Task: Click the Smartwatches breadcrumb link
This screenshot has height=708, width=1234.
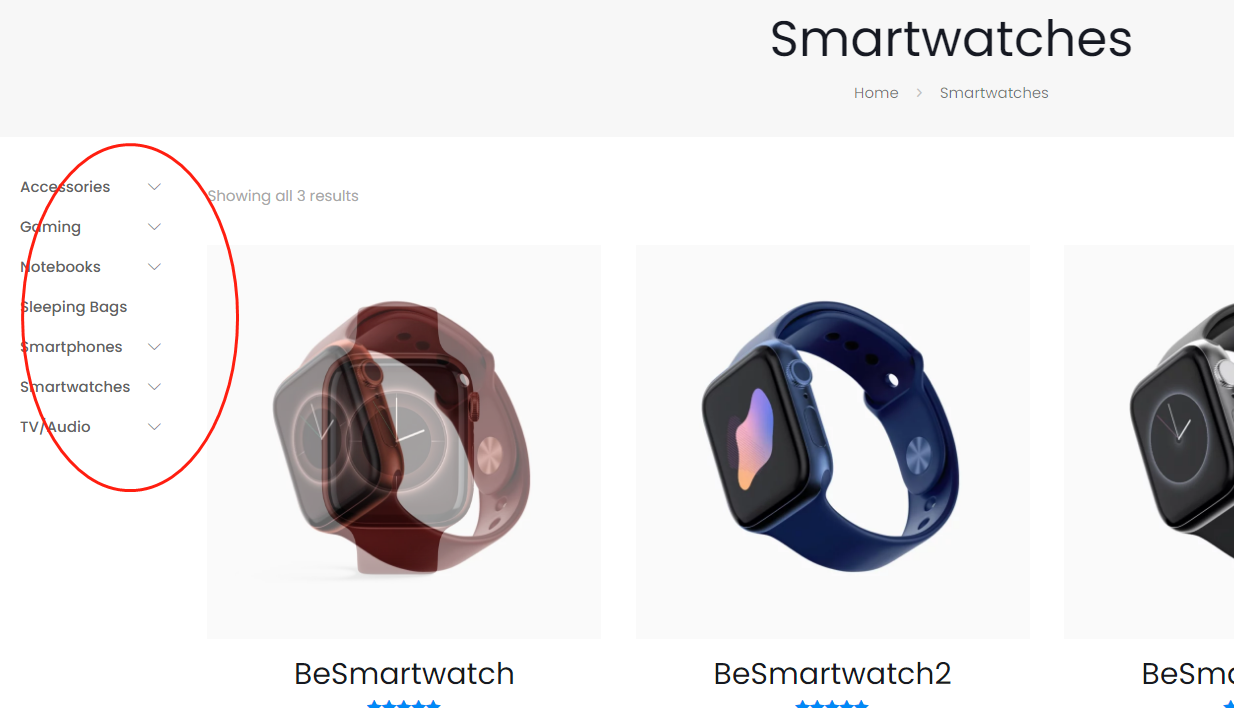Action: click(x=994, y=93)
